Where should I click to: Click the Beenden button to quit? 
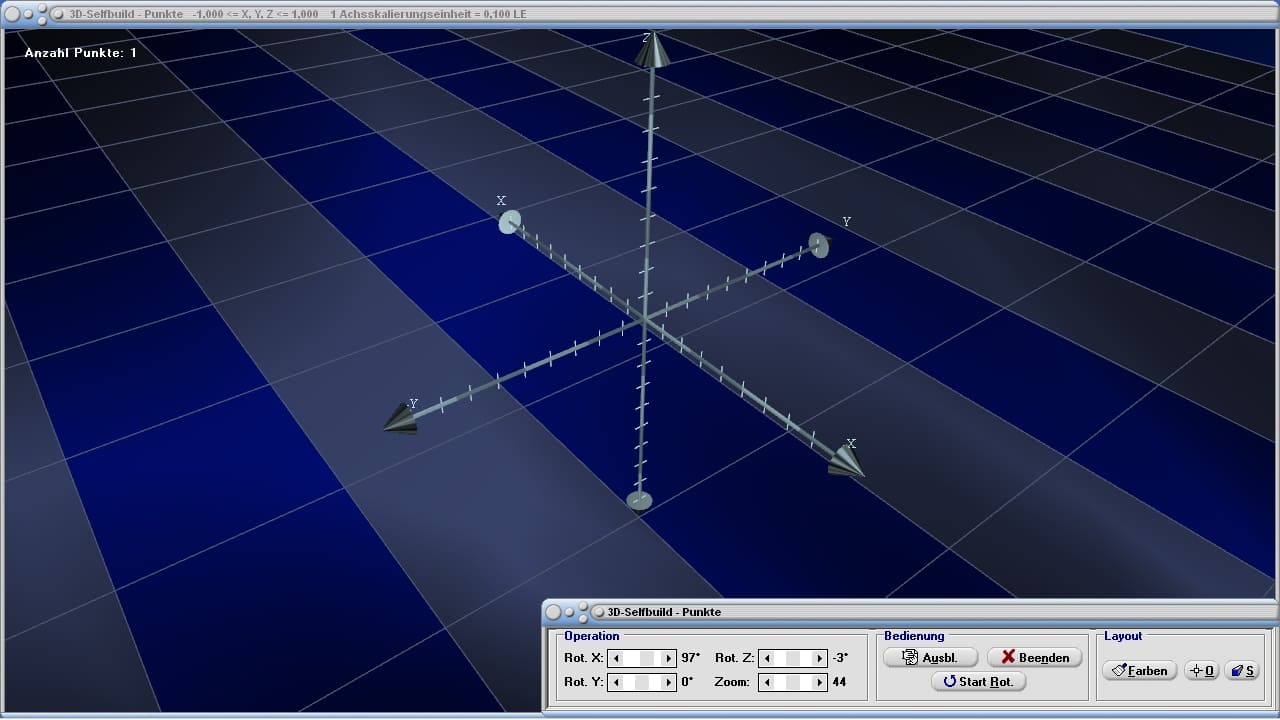click(x=1035, y=657)
